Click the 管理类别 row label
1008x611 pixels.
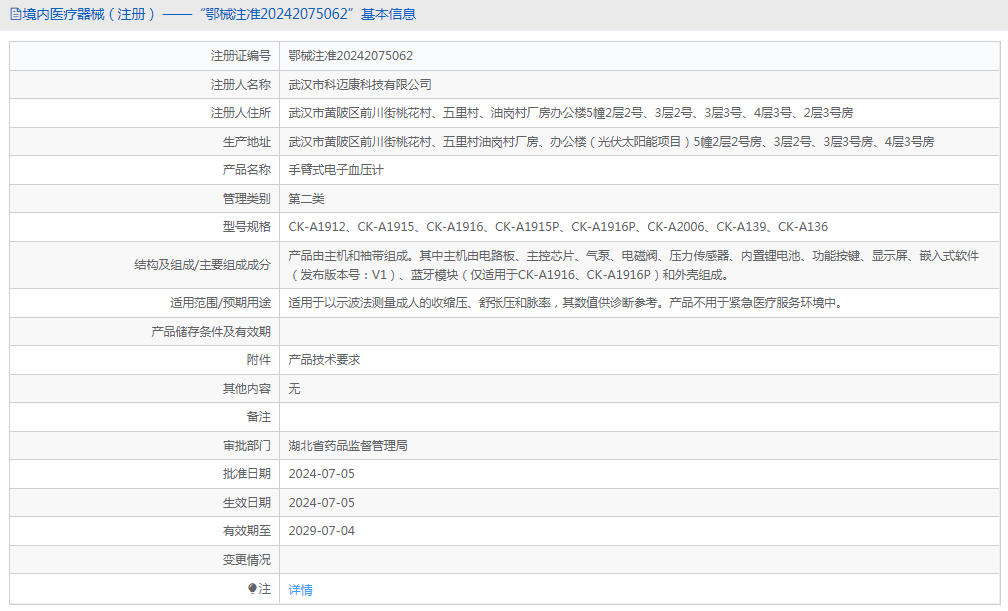coord(246,199)
